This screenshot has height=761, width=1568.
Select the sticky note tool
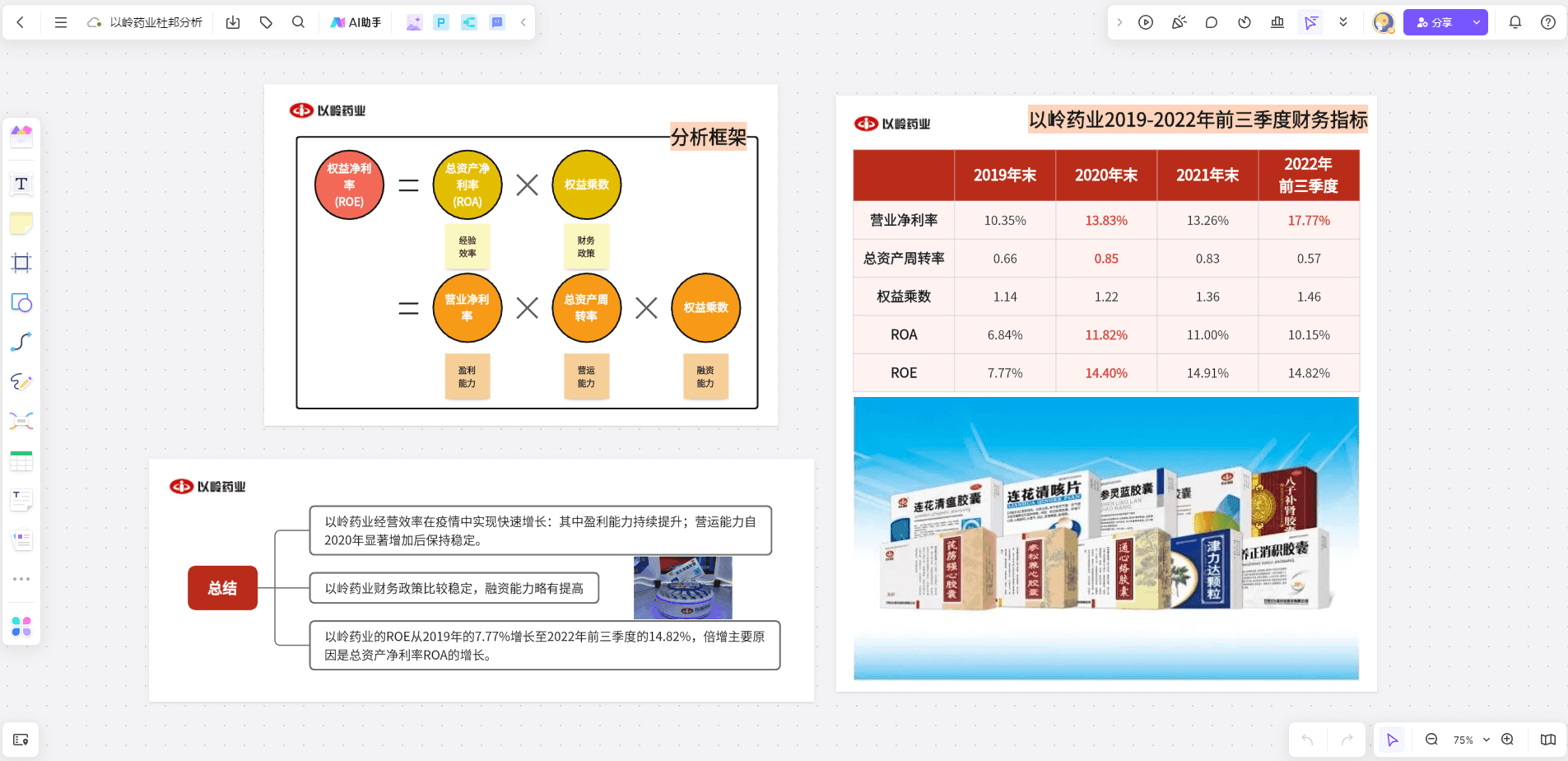(21, 223)
